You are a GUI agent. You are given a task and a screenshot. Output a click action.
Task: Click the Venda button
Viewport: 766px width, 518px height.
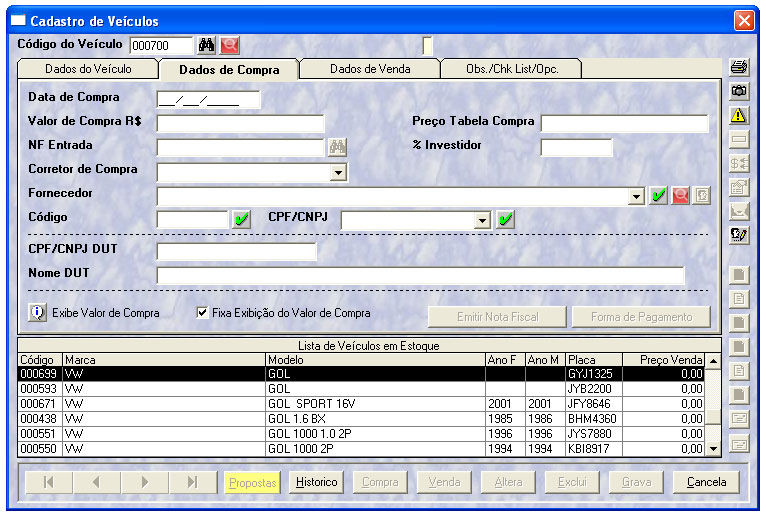444,482
